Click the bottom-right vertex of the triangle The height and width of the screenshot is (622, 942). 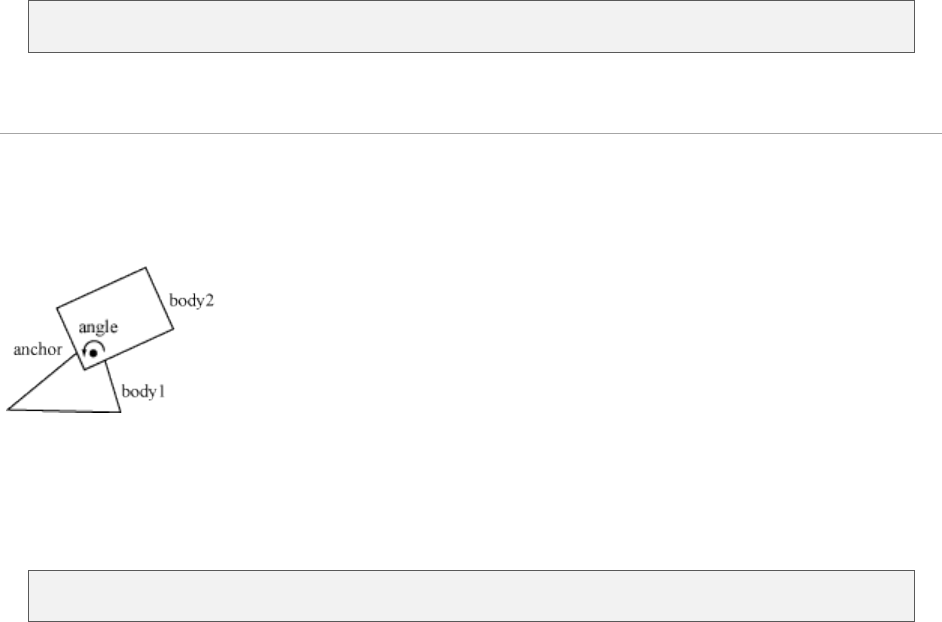click(x=121, y=412)
